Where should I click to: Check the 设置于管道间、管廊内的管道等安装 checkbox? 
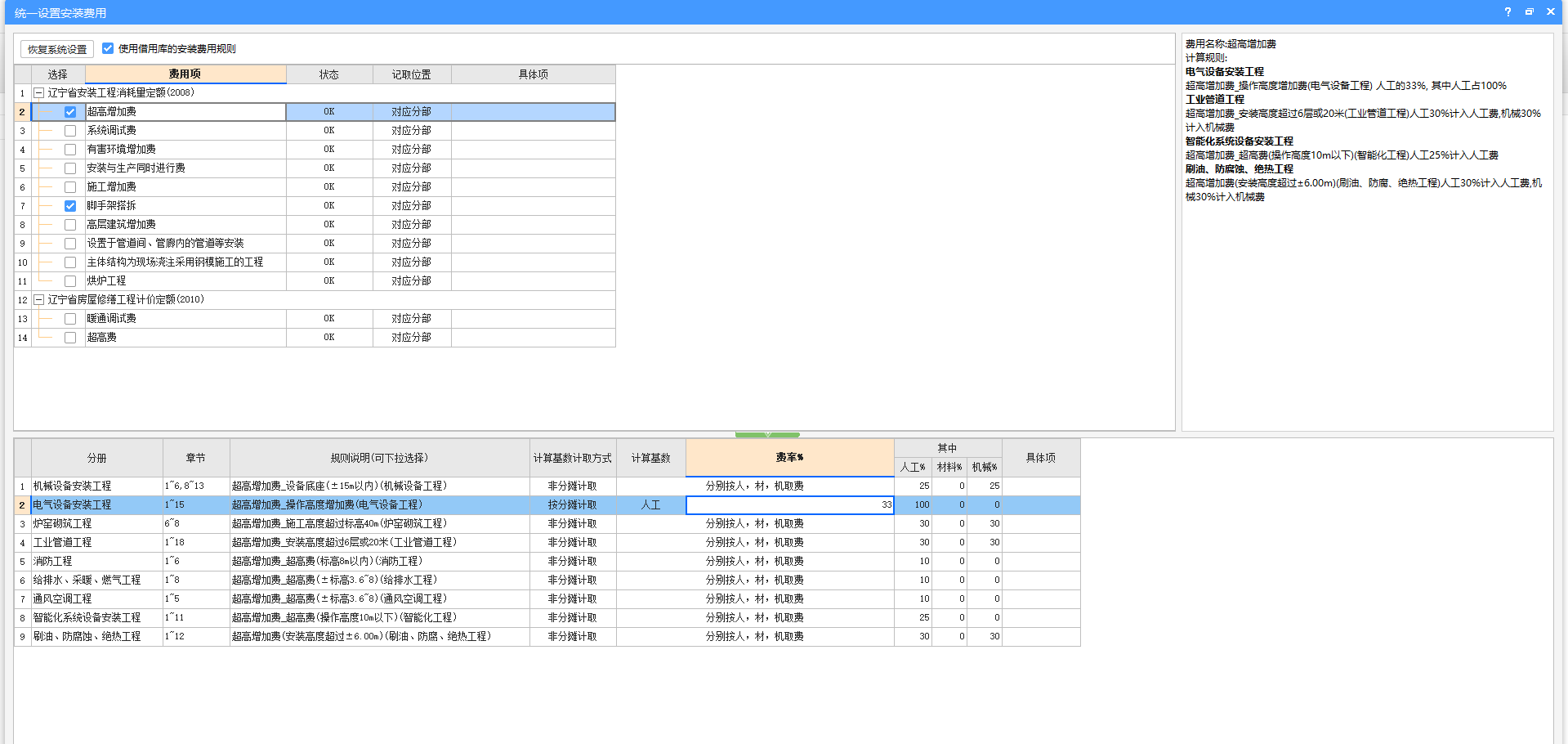pos(70,244)
